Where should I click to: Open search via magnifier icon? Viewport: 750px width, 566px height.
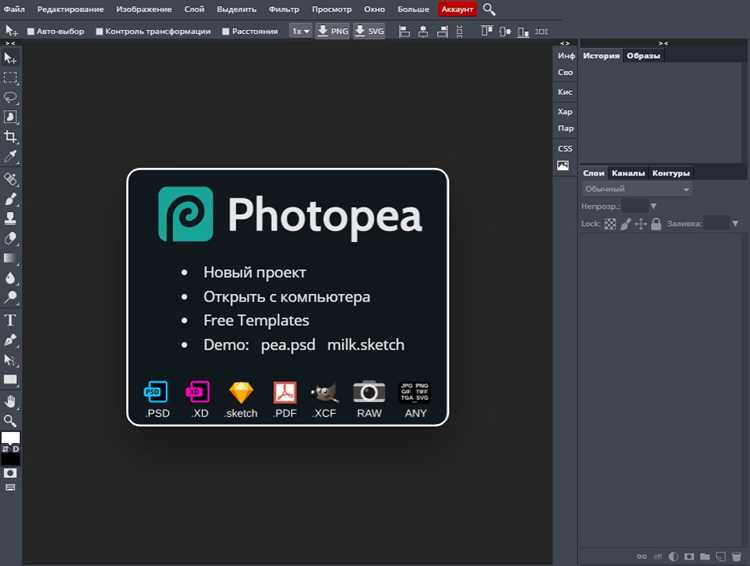(x=489, y=9)
